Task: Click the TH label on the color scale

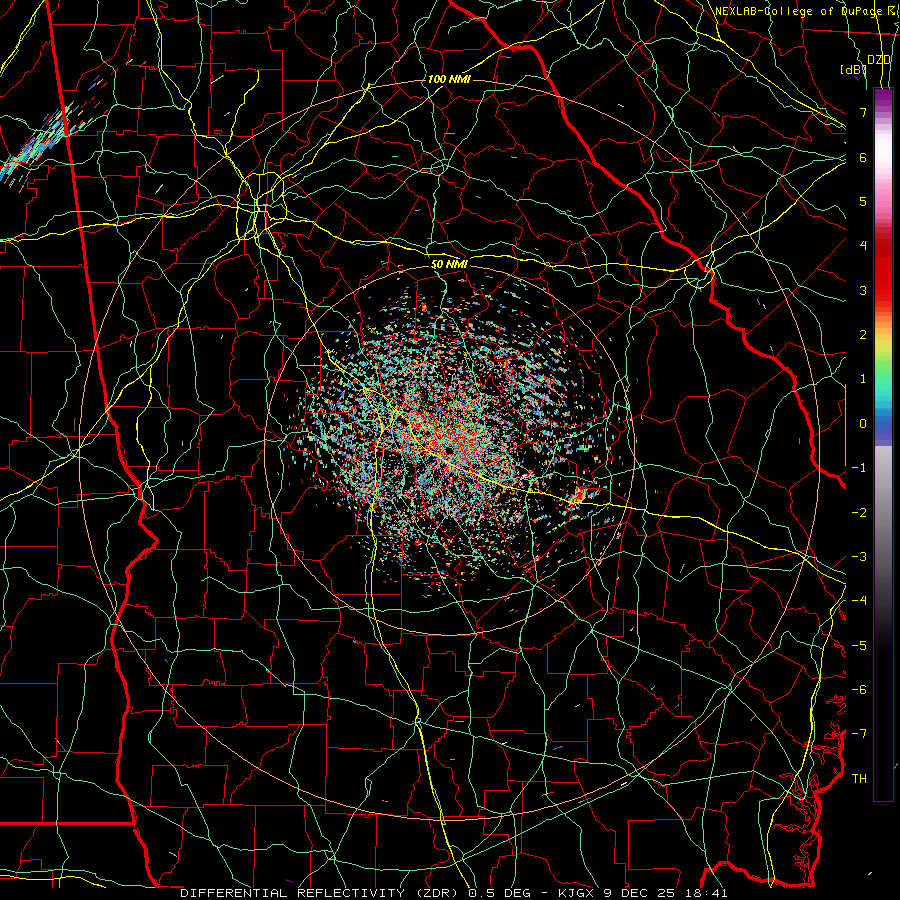Action: [859, 779]
